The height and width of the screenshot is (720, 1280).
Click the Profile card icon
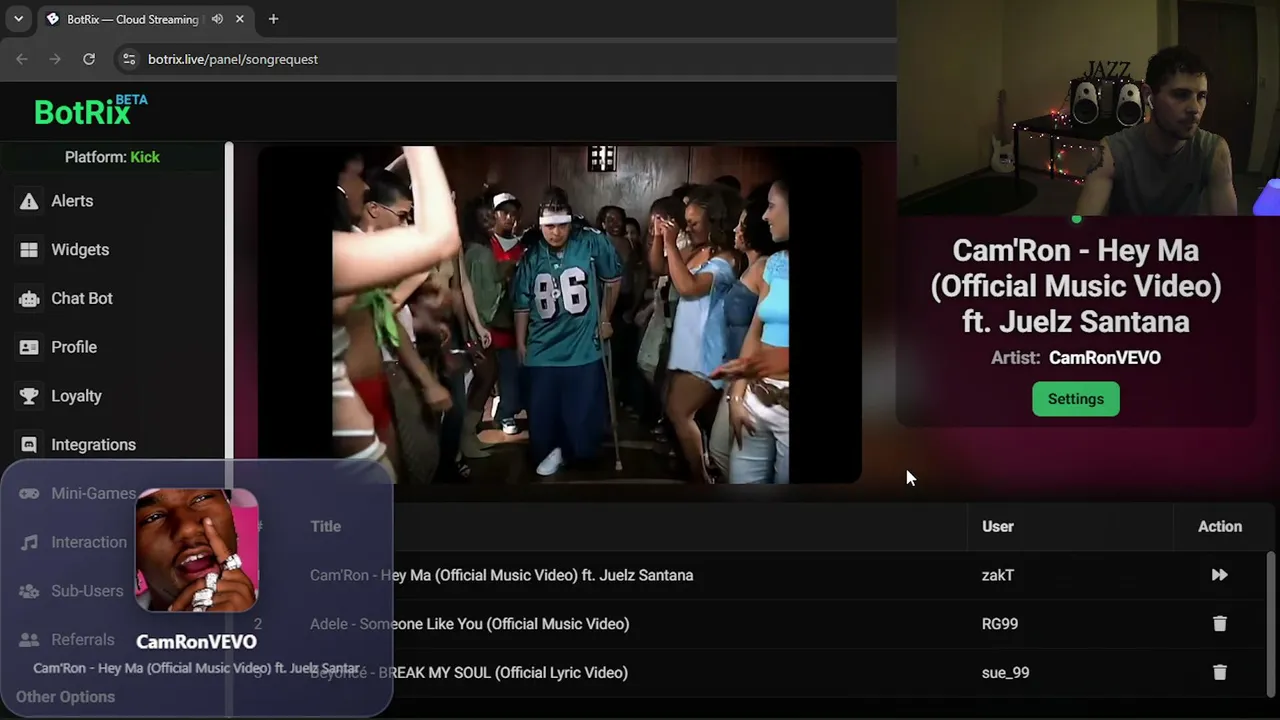pos(29,347)
